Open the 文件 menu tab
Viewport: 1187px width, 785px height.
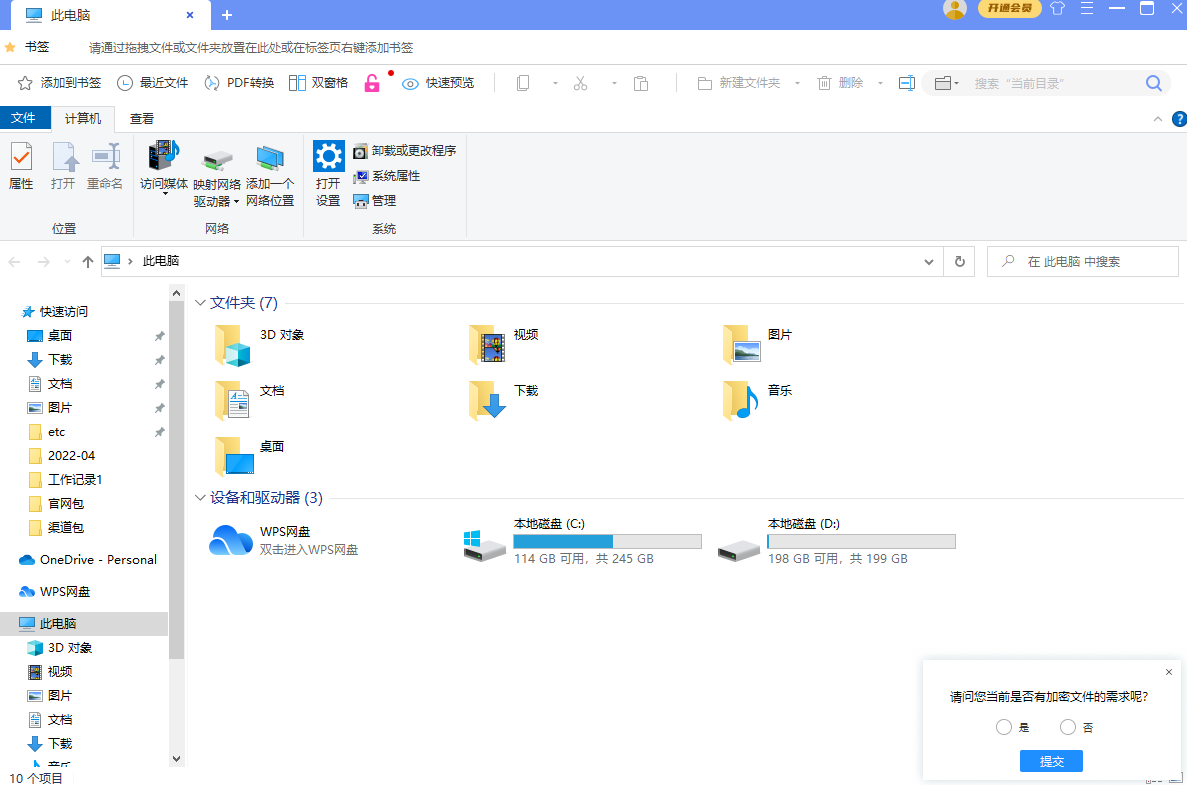(23, 119)
